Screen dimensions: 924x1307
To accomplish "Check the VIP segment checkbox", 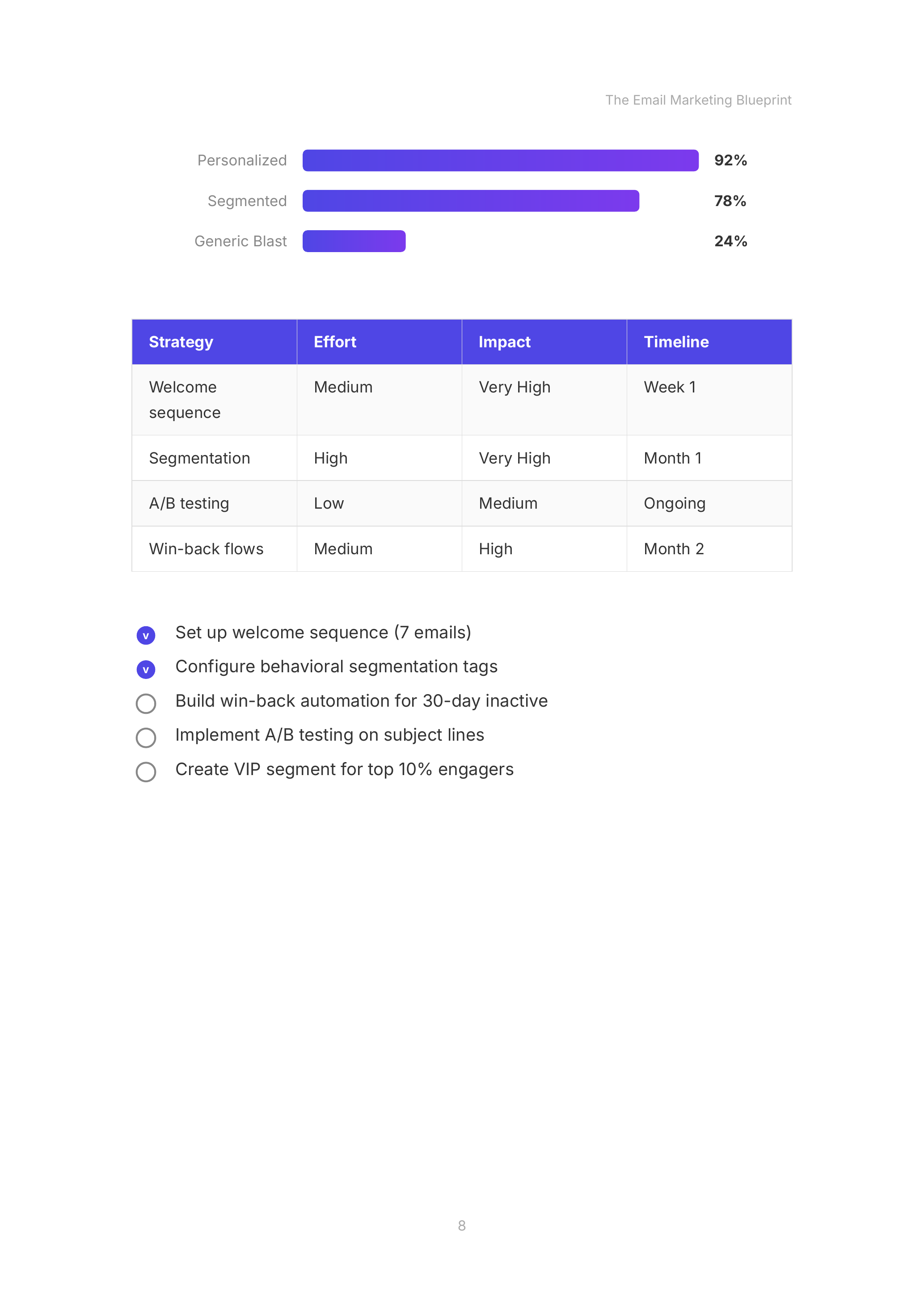I will pyautogui.click(x=146, y=772).
